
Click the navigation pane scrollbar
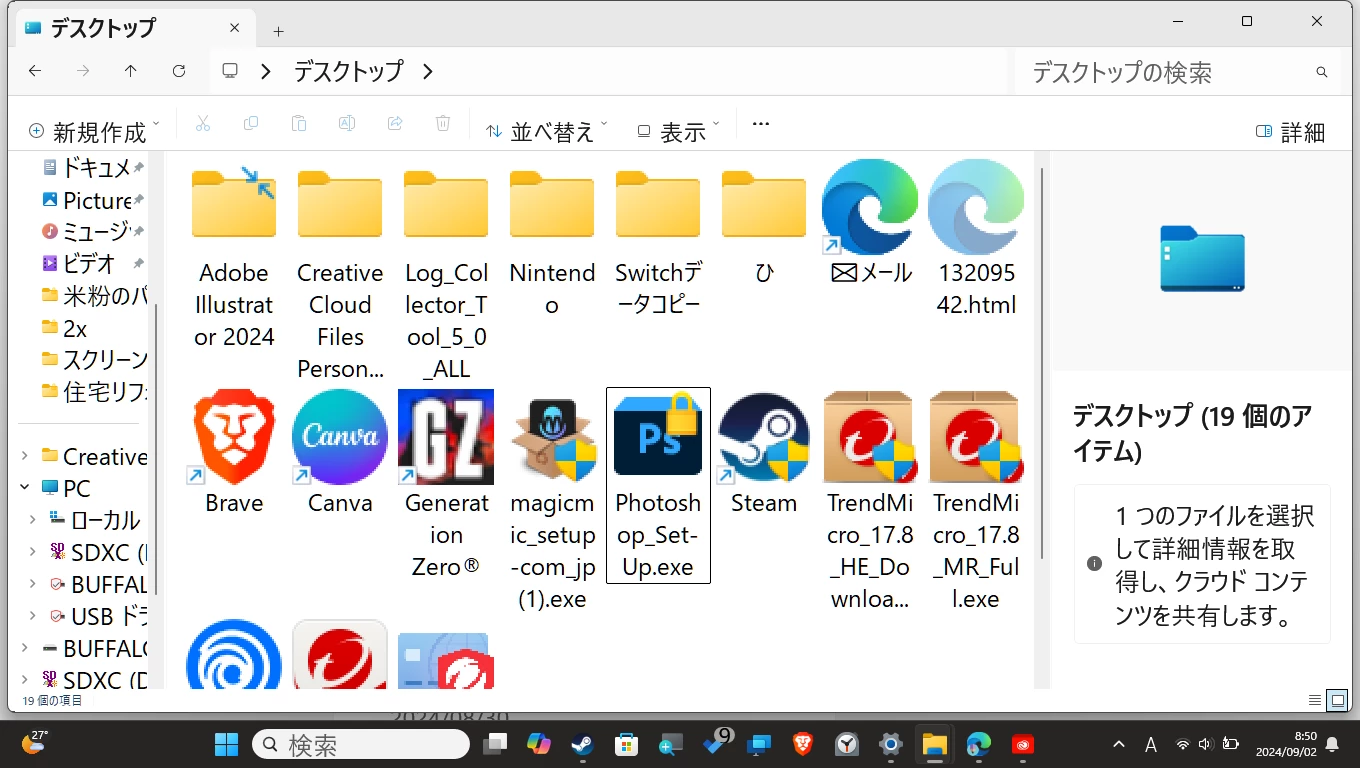click(x=156, y=449)
